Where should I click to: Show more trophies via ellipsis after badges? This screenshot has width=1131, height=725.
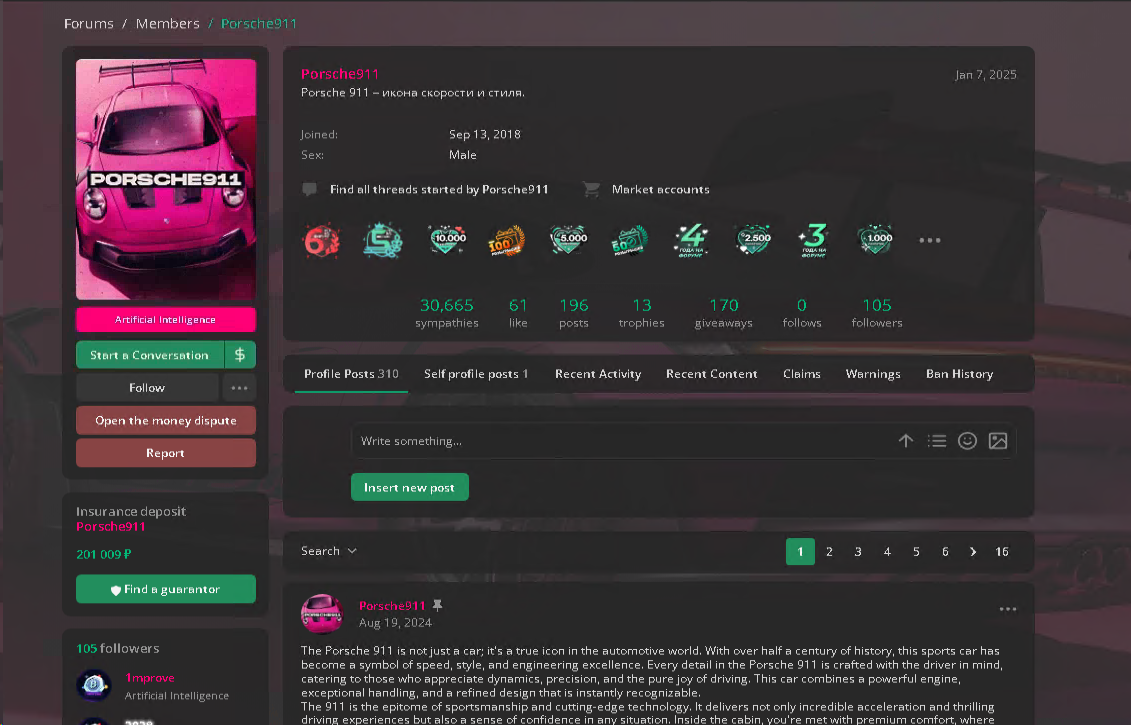tap(930, 240)
